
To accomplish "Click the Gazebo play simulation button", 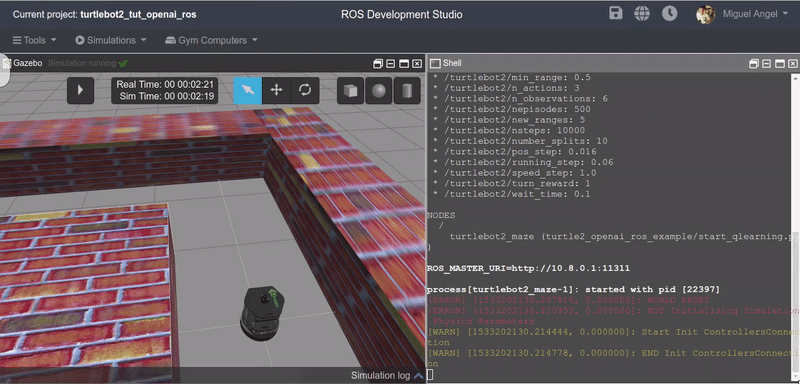I will point(81,90).
